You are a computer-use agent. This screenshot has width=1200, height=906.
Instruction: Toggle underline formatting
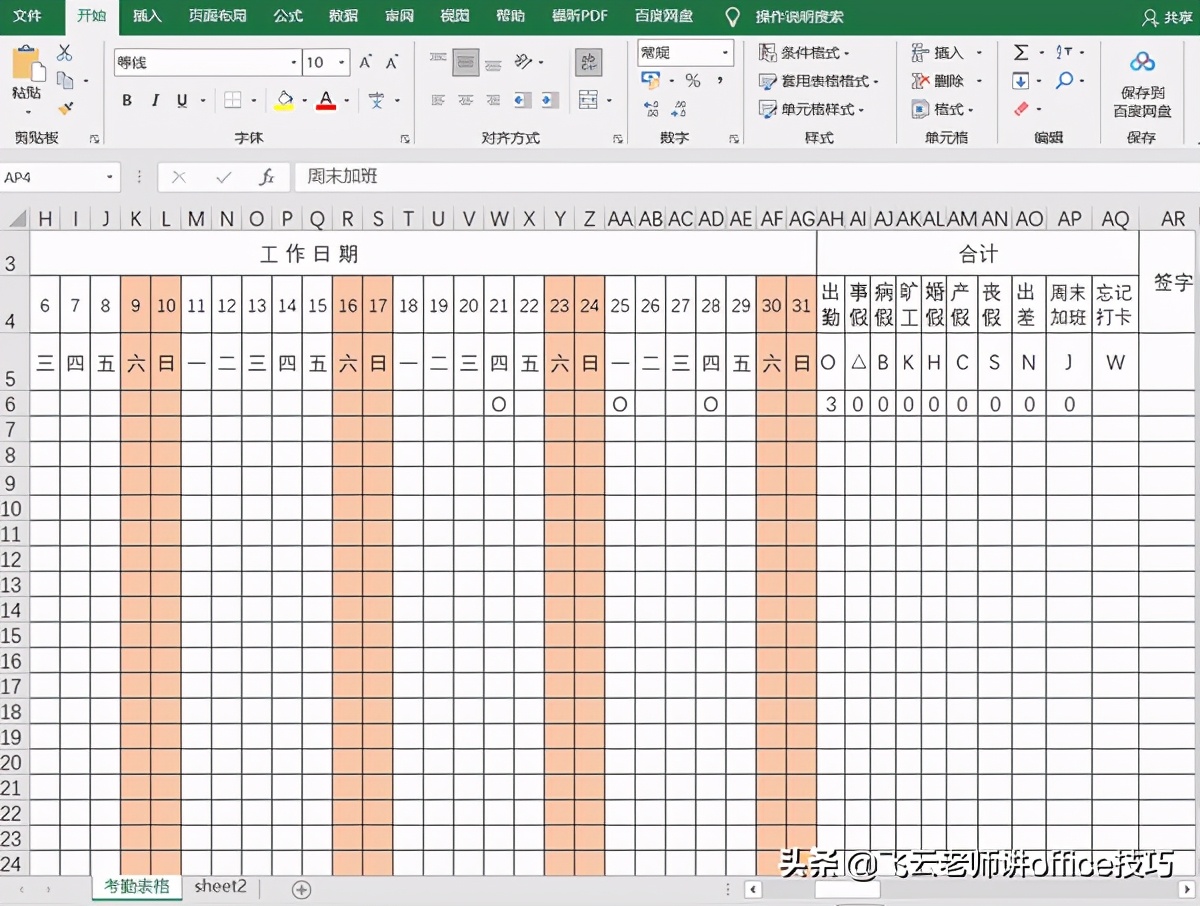click(182, 100)
